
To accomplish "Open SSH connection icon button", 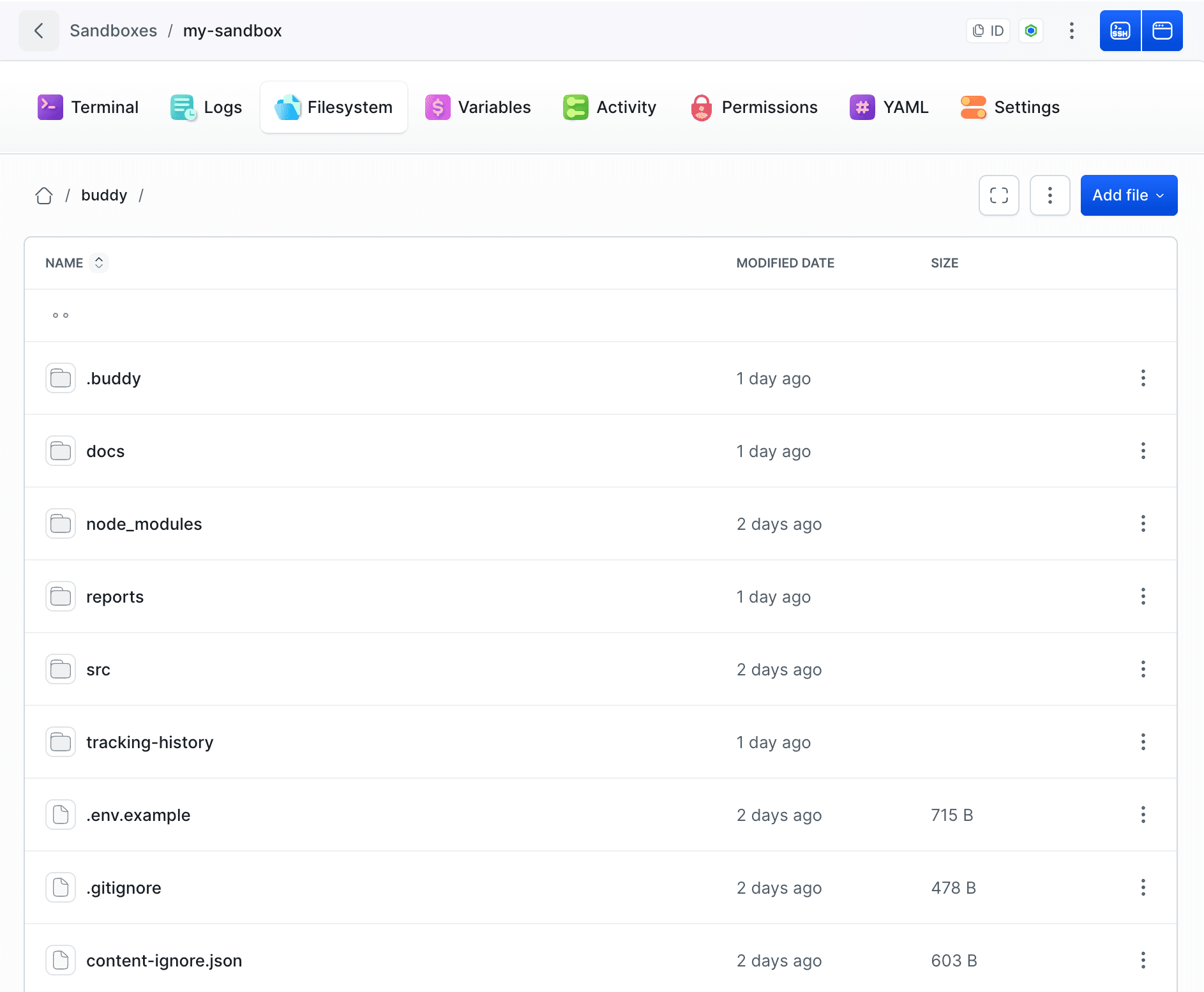I will coord(1120,31).
